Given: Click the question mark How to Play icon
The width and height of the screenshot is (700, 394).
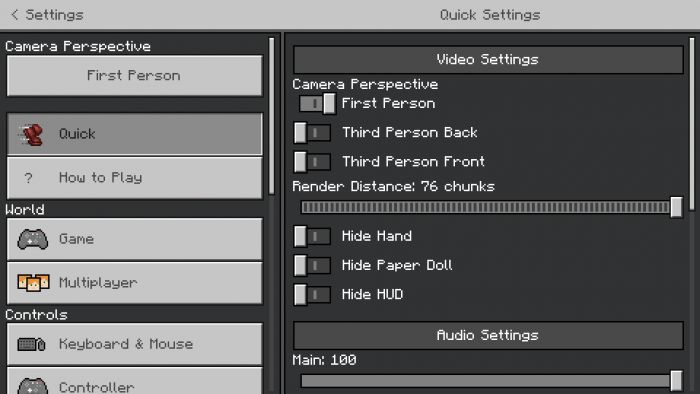Looking at the screenshot, I should pos(29,178).
